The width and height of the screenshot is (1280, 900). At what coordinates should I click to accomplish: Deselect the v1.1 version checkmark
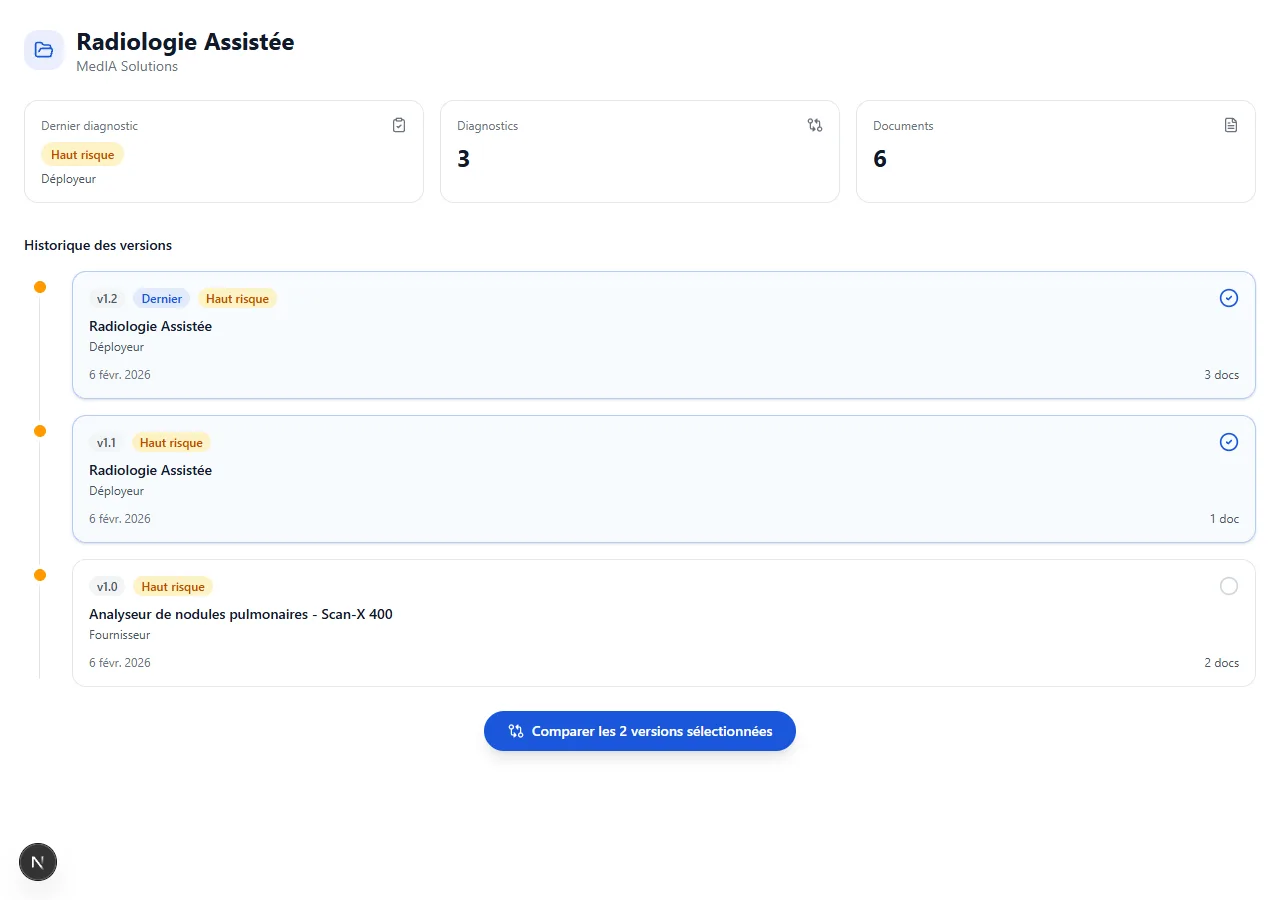pos(1229,442)
